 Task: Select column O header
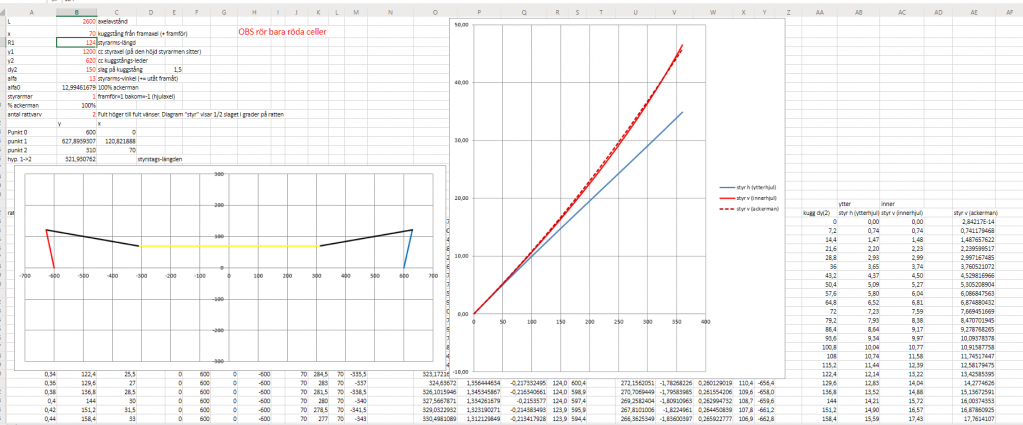click(435, 12)
